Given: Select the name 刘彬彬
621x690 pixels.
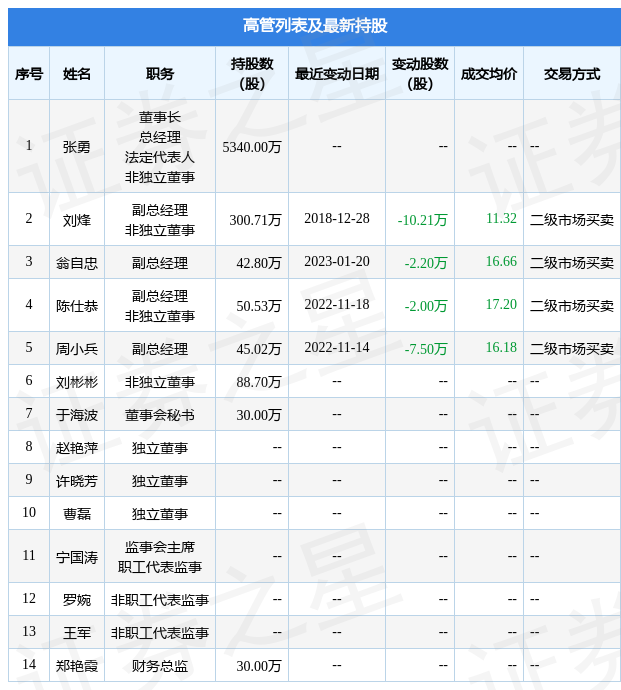Looking at the screenshot, I should (x=77, y=382).
